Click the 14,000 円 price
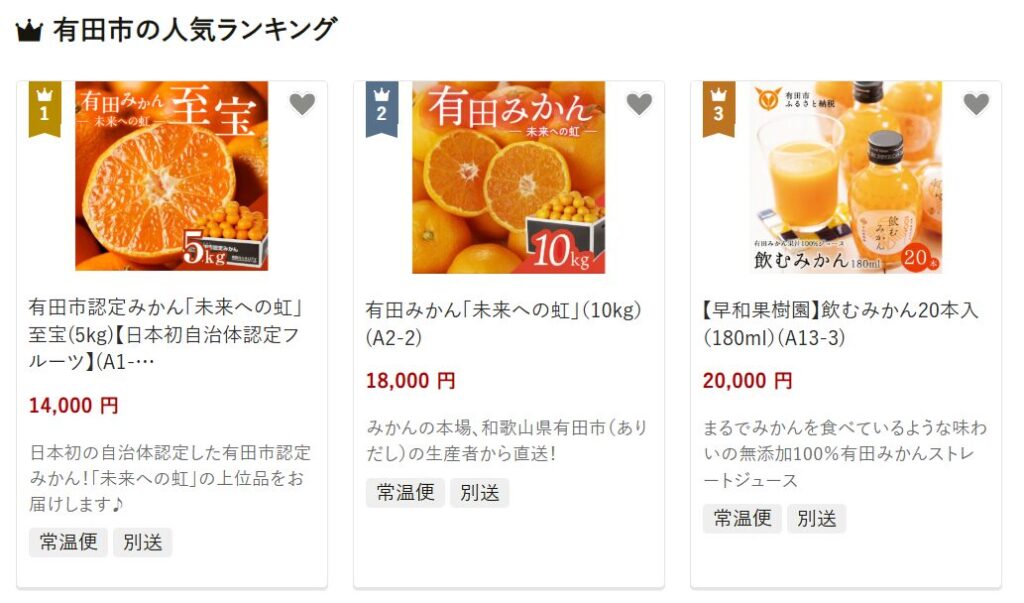The width and height of the screenshot is (1024, 603). click(73, 406)
